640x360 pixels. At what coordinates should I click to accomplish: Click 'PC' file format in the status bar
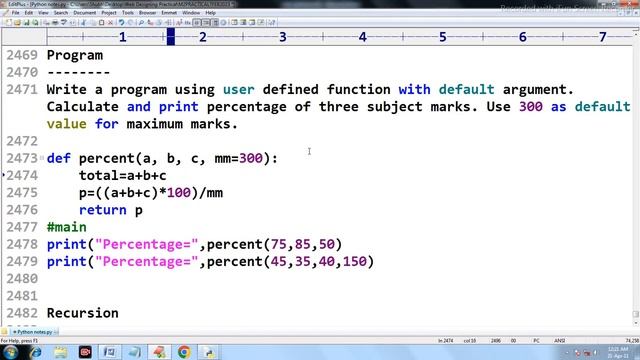pyautogui.click(x=536, y=340)
